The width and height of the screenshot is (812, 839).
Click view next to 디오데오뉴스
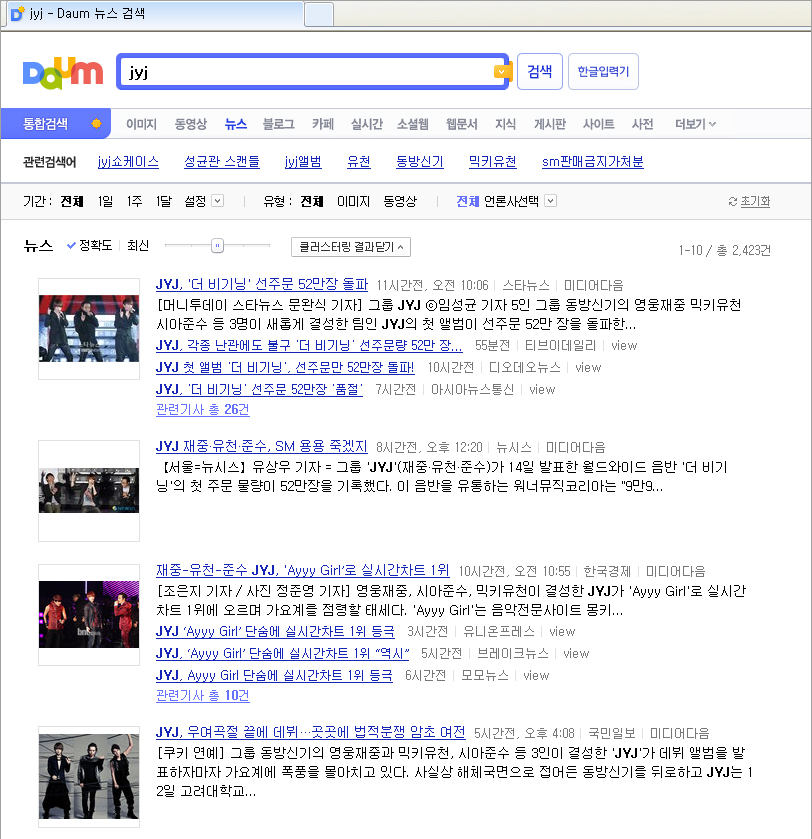[588, 368]
